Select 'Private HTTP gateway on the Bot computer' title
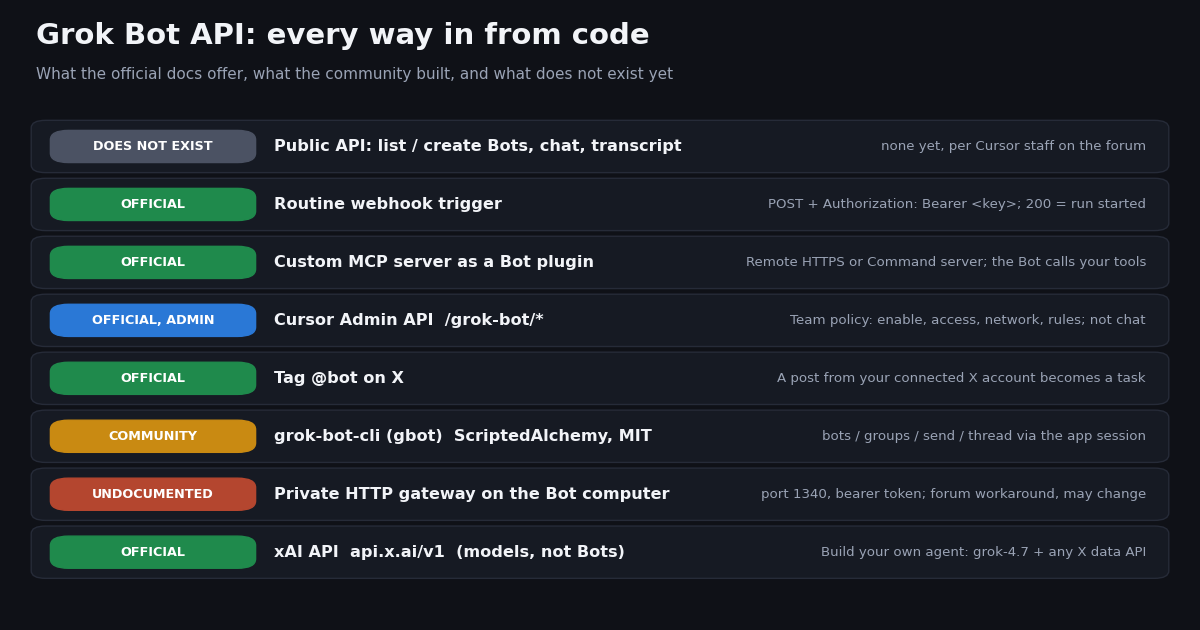 [x=472, y=494]
